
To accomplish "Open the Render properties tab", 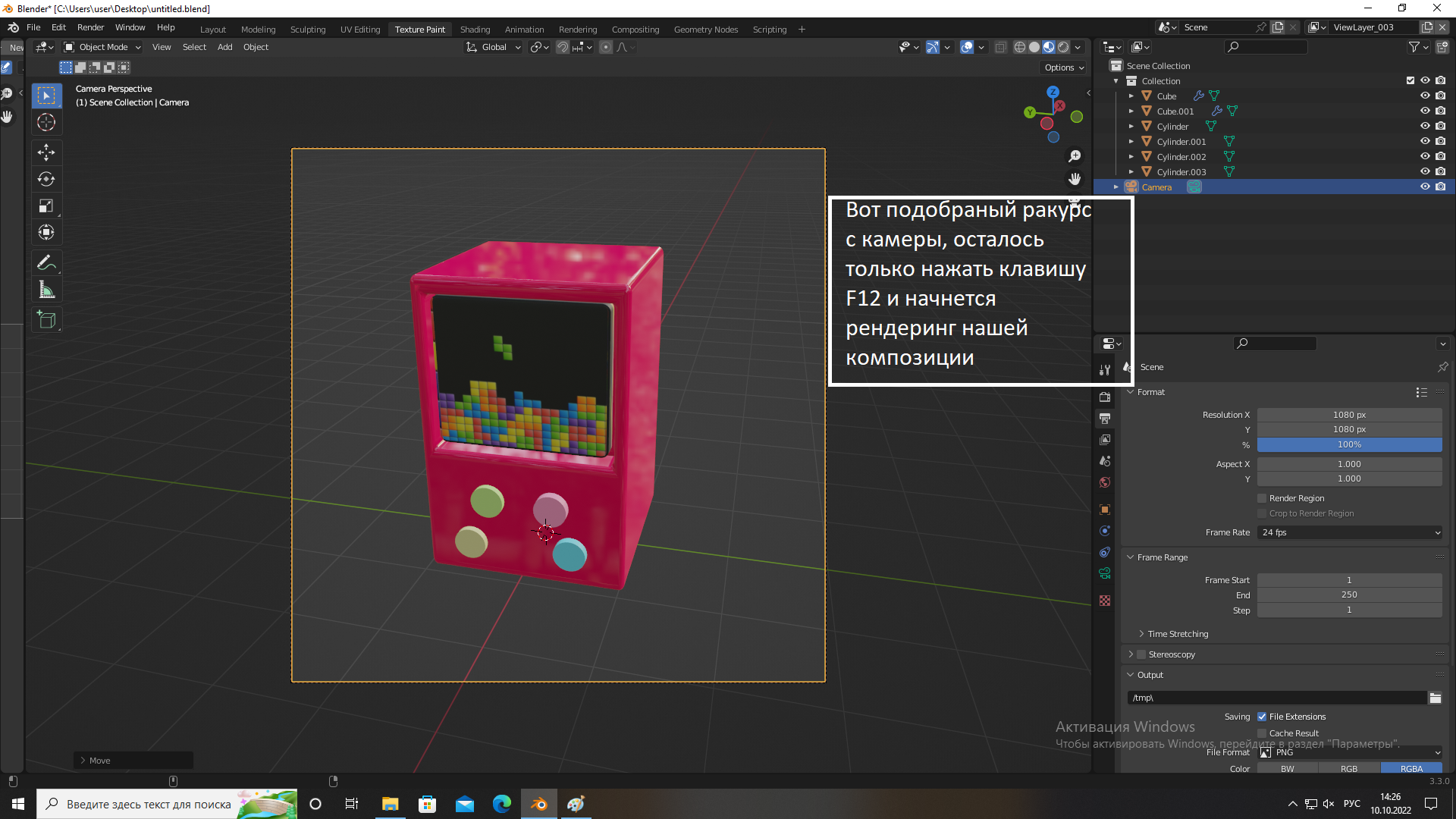I will click(x=1105, y=397).
